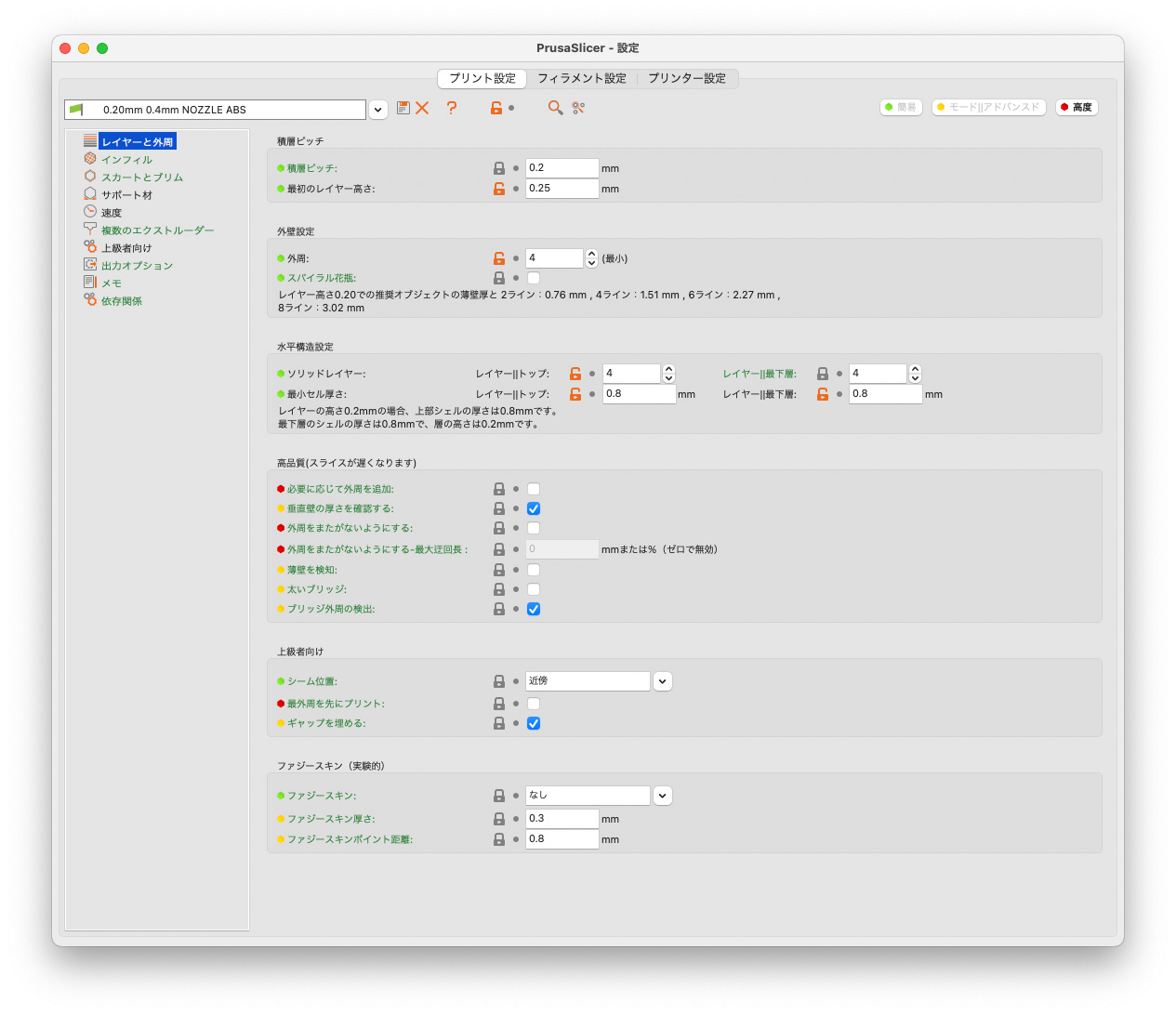Open 複数のエクストルーダー page
This screenshot has height=1015, width=1176.
pyautogui.click(x=158, y=230)
